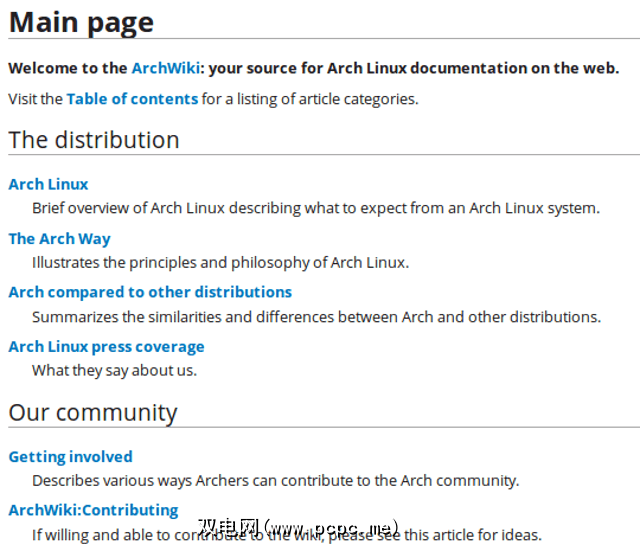The image size is (640, 551).
Task: Open the Table of contents link
Action: click(x=132, y=98)
